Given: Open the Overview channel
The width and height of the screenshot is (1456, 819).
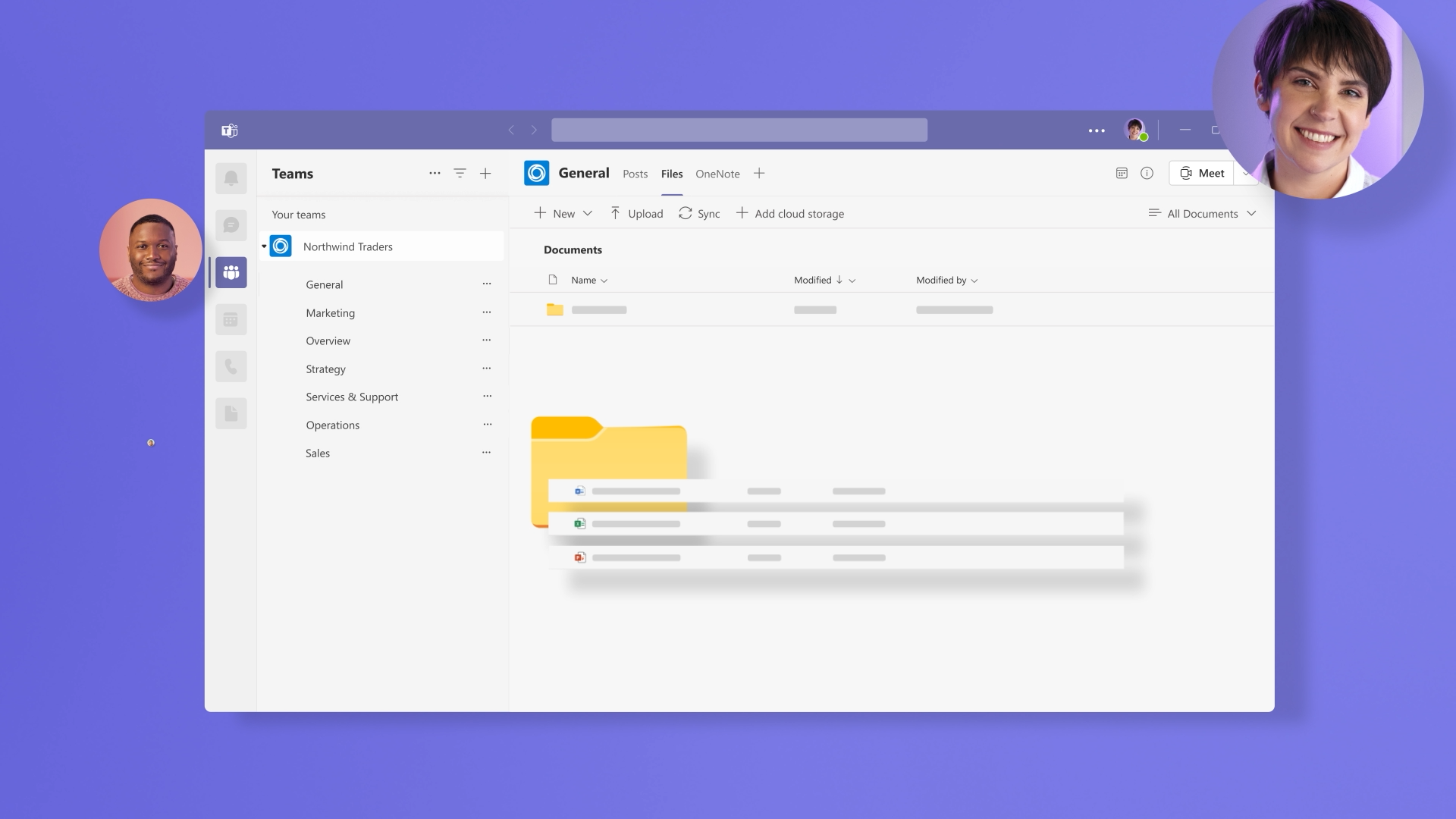Looking at the screenshot, I should [x=328, y=340].
